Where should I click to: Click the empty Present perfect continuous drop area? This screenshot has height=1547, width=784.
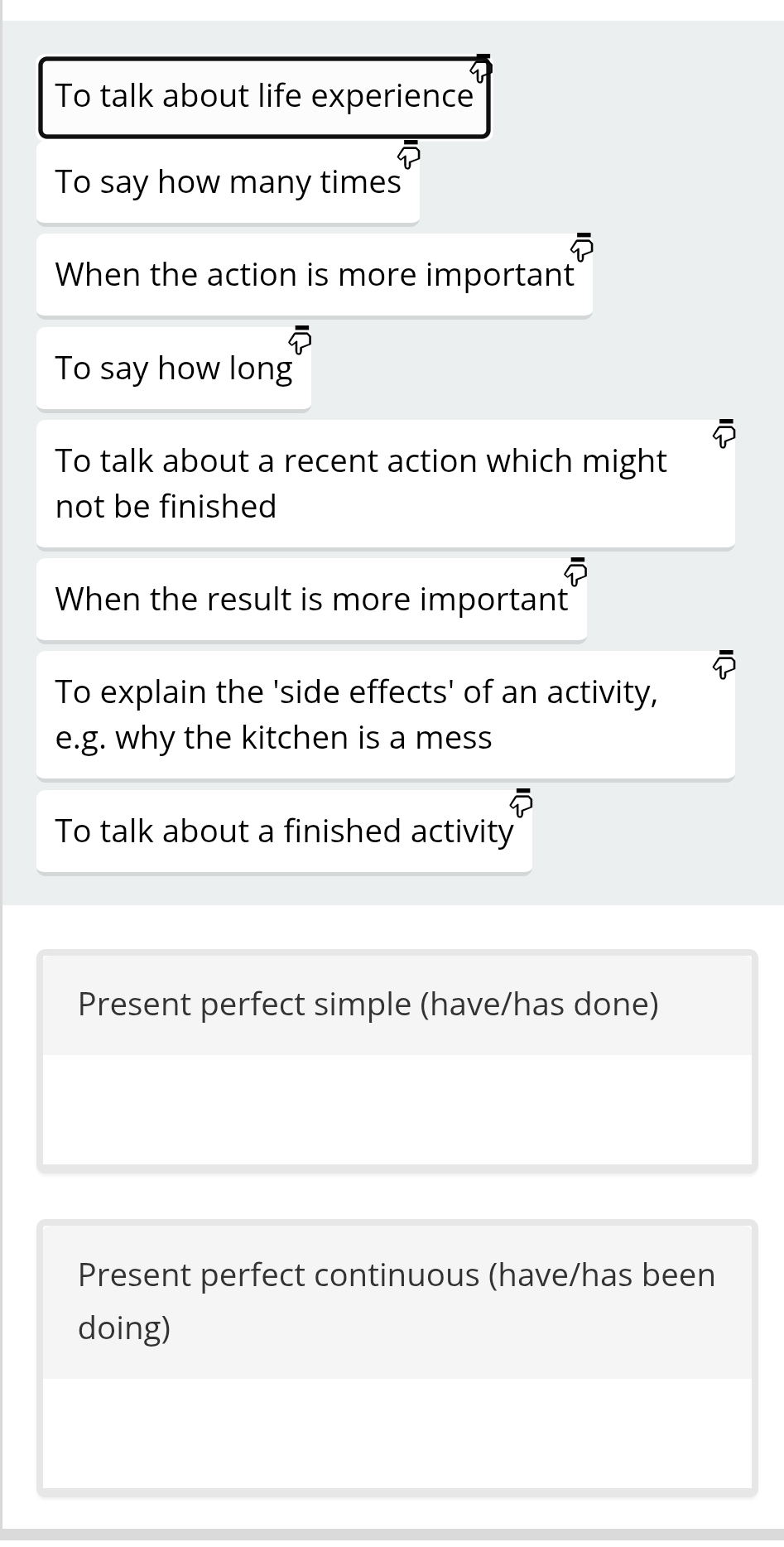(x=397, y=1433)
